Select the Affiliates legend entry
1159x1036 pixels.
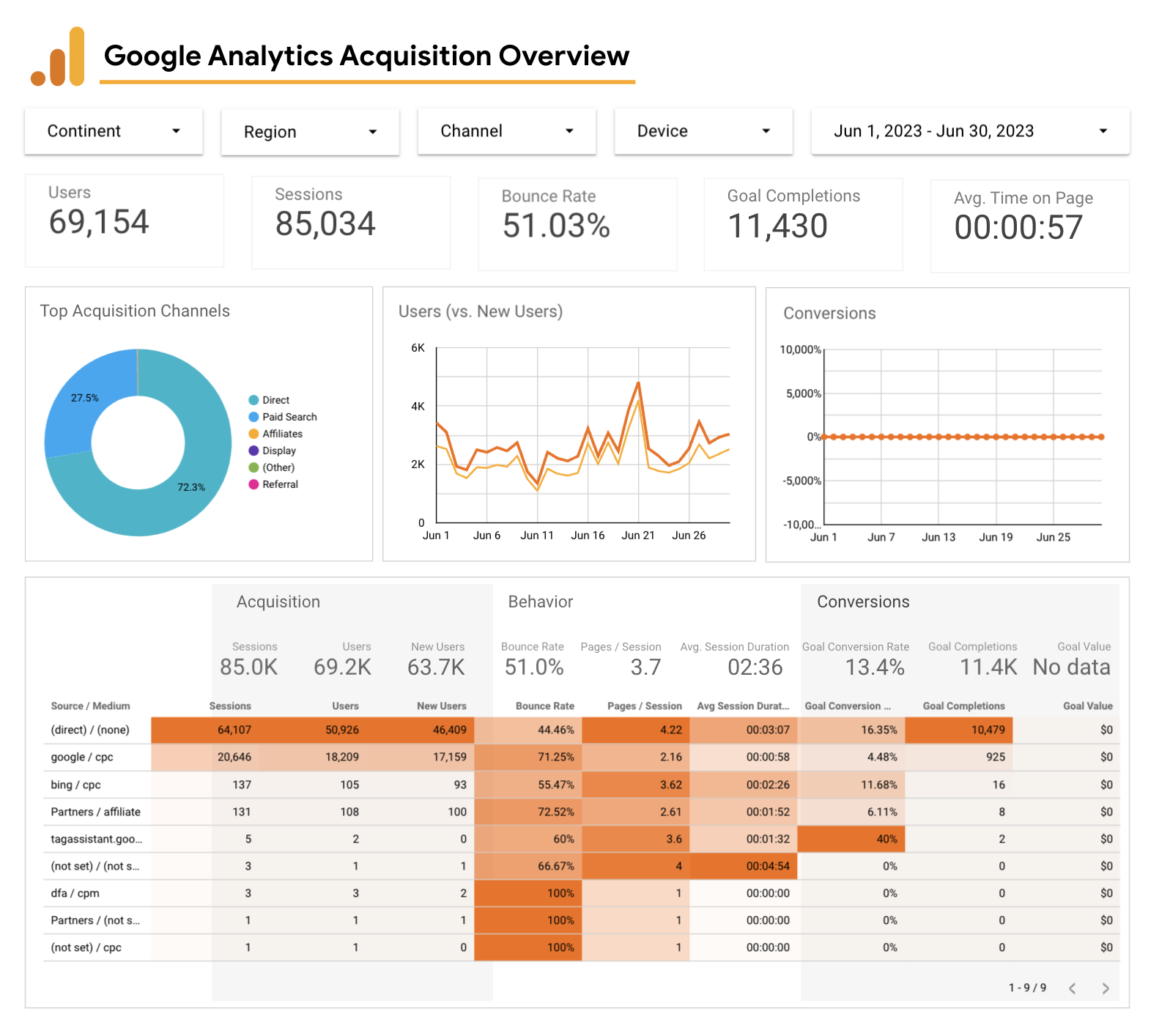click(282, 434)
